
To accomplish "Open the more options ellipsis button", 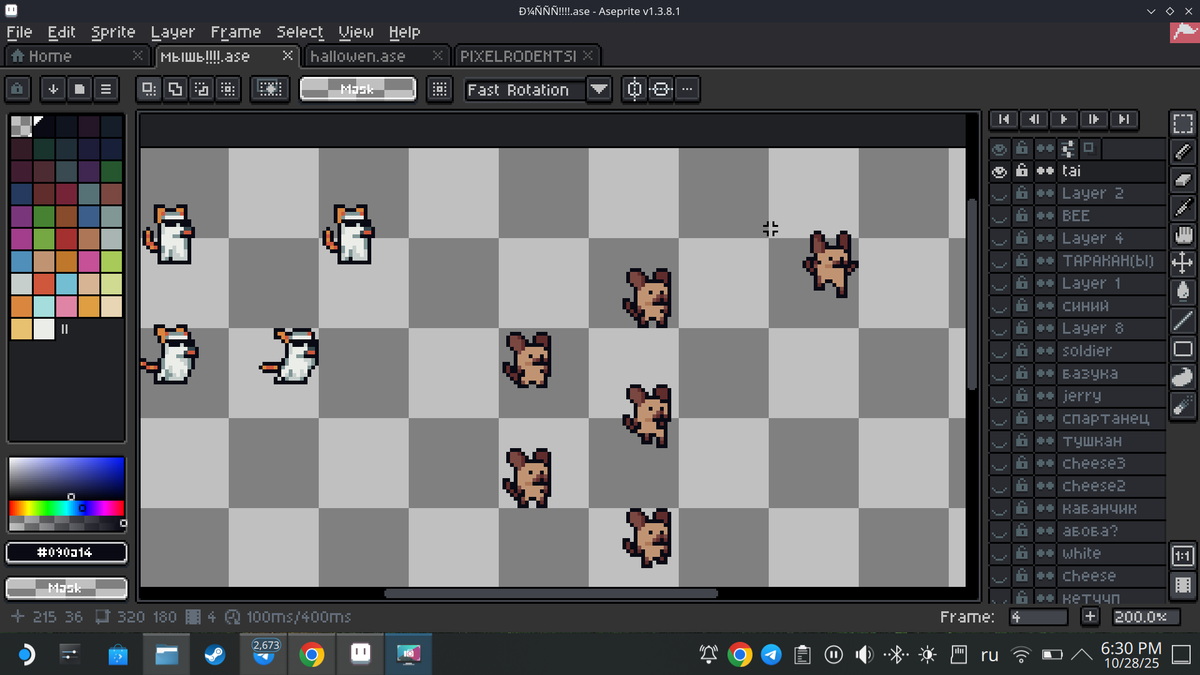I will click(x=686, y=89).
